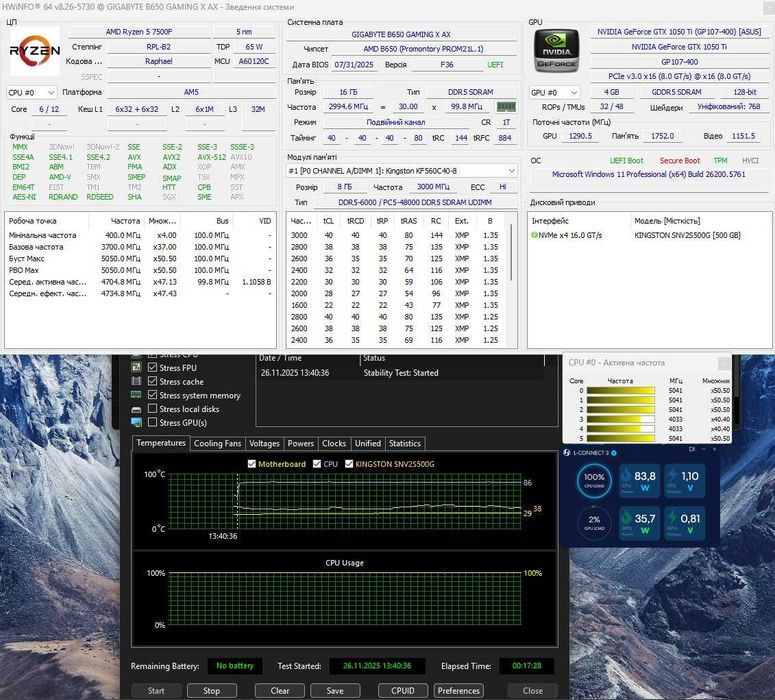
Task: Switch to the Temperatures tab
Action: coord(161,443)
